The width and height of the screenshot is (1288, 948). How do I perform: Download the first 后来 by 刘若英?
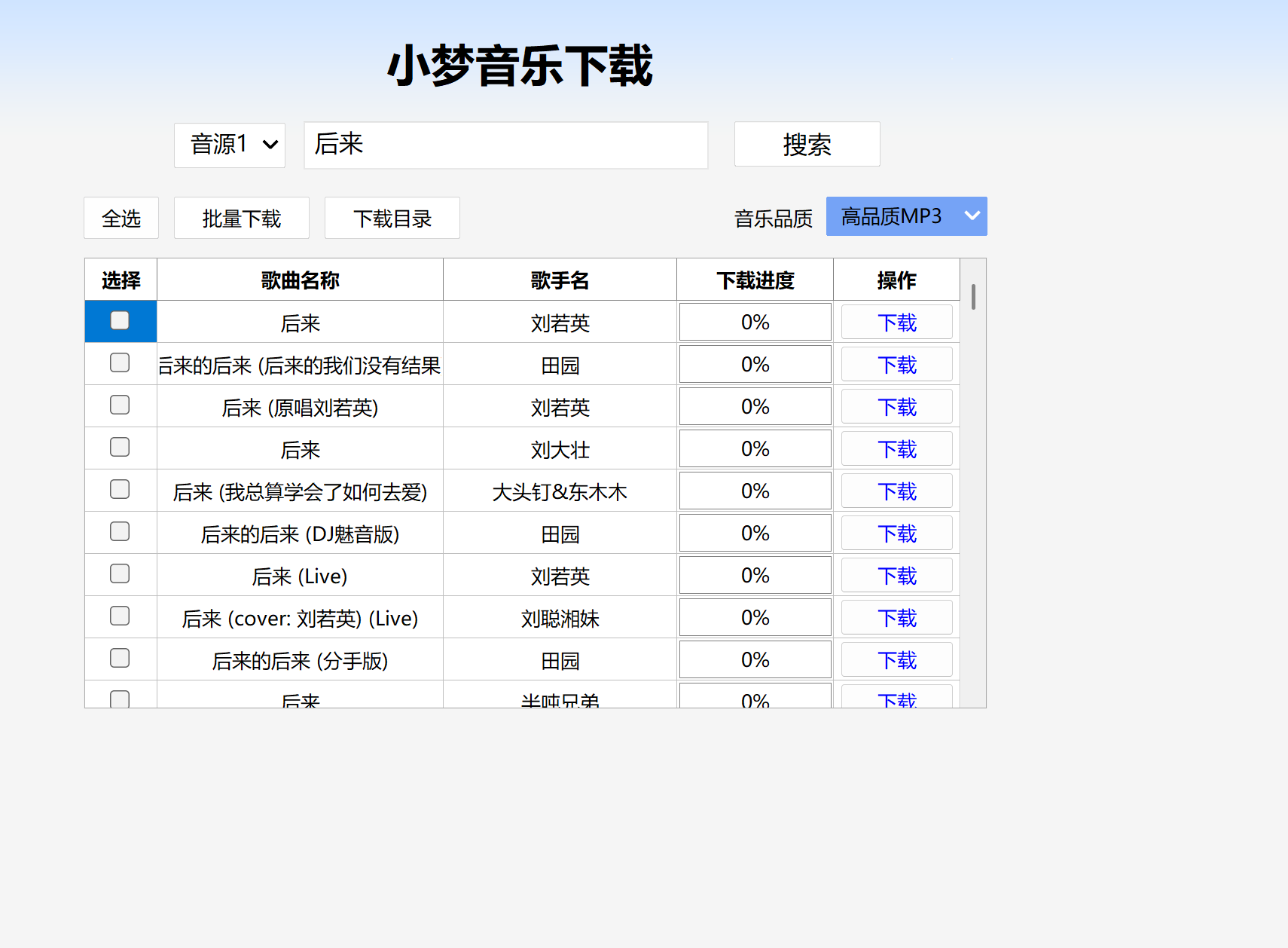(896, 323)
